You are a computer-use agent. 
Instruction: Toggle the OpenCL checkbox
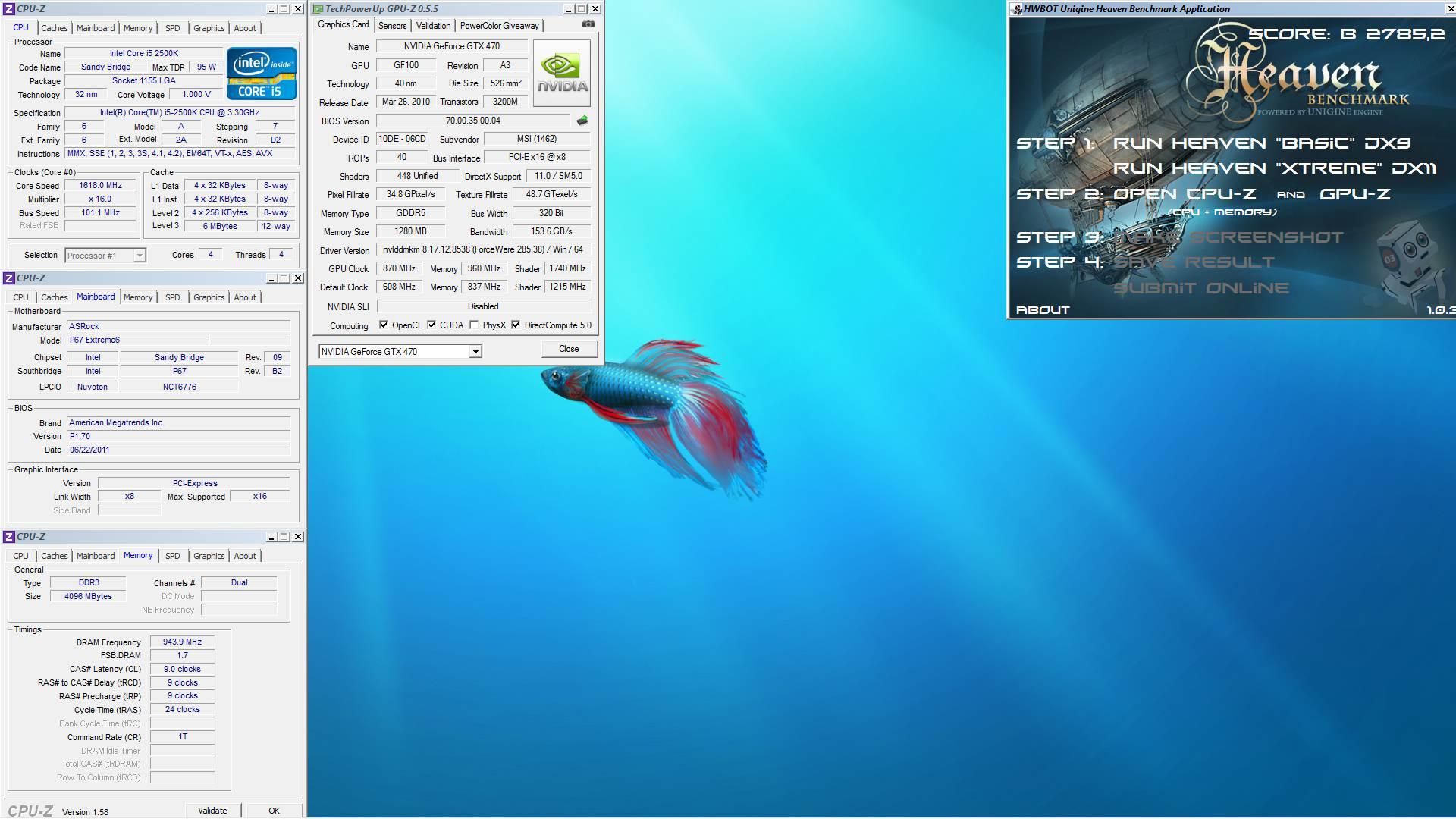pos(384,325)
